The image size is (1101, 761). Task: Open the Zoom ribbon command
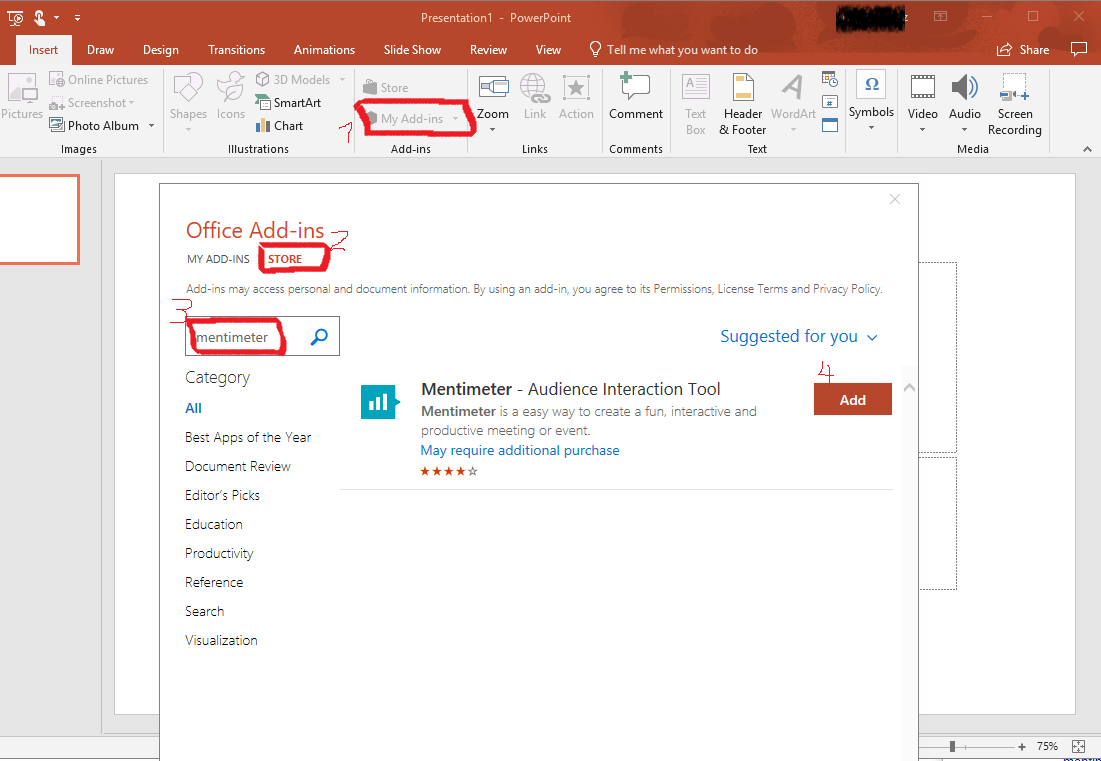(493, 102)
